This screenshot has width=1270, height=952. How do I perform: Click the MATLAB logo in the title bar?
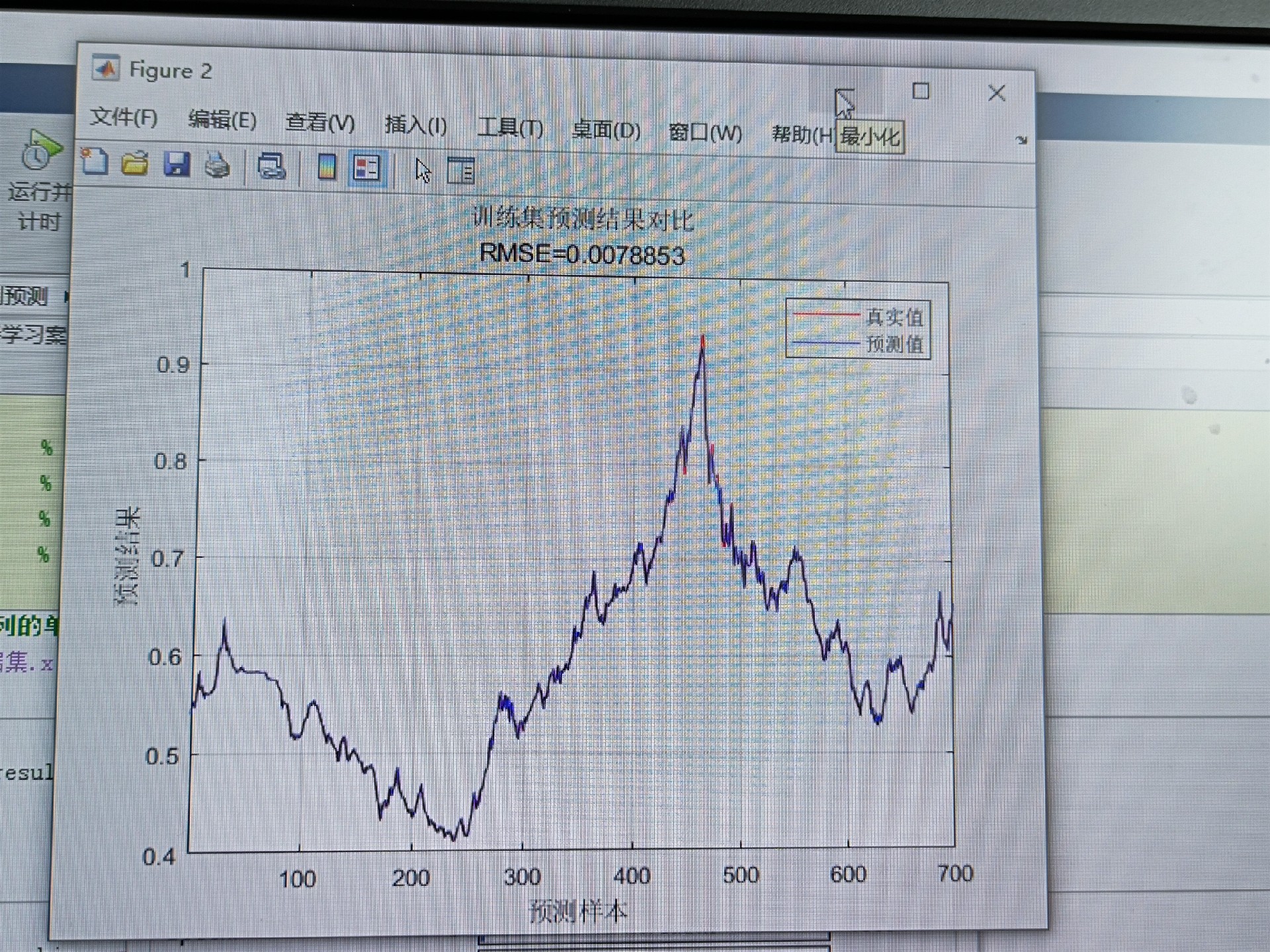106,68
